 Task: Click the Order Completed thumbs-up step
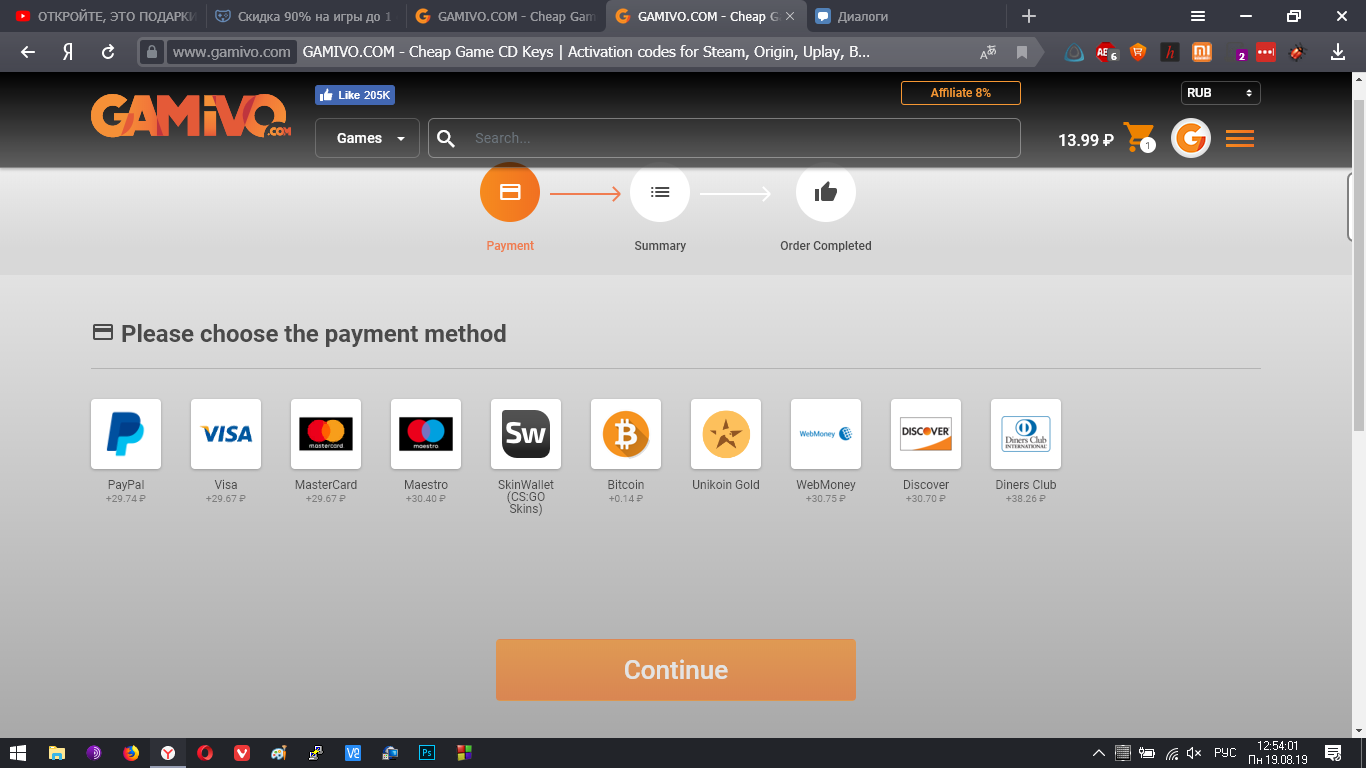[x=826, y=192]
